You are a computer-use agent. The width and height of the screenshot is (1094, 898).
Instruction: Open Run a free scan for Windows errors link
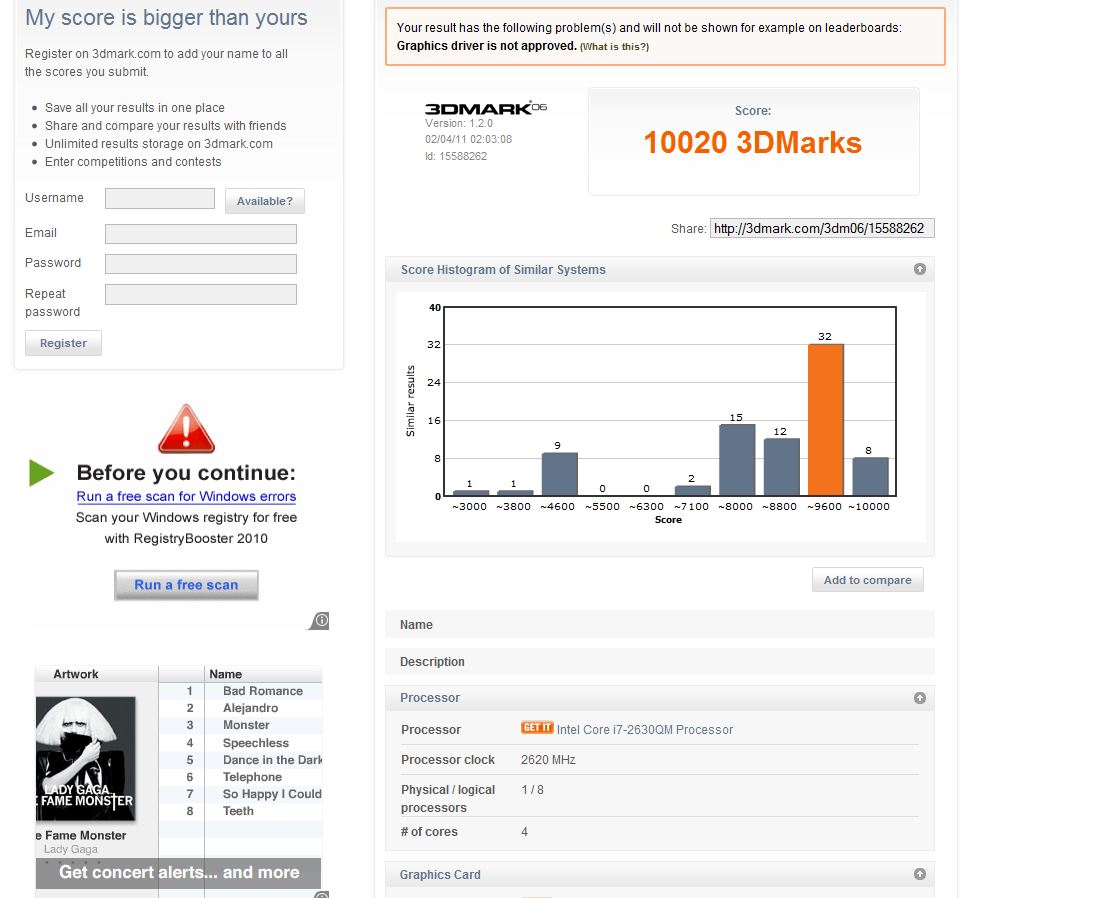pyautogui.click(x=186, y=496)
